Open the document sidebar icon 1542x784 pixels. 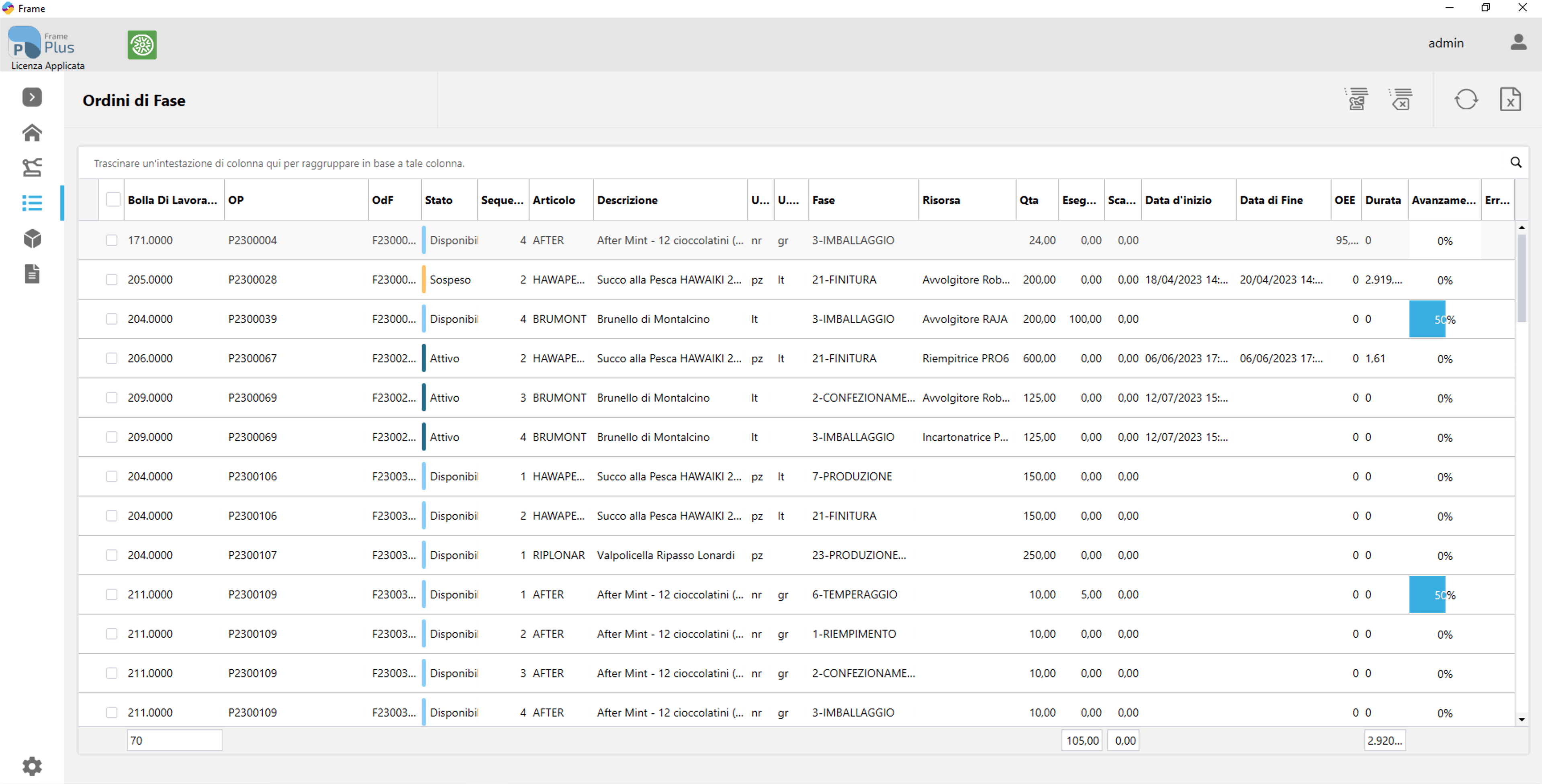pyautogui.click(x=32, y=274)
